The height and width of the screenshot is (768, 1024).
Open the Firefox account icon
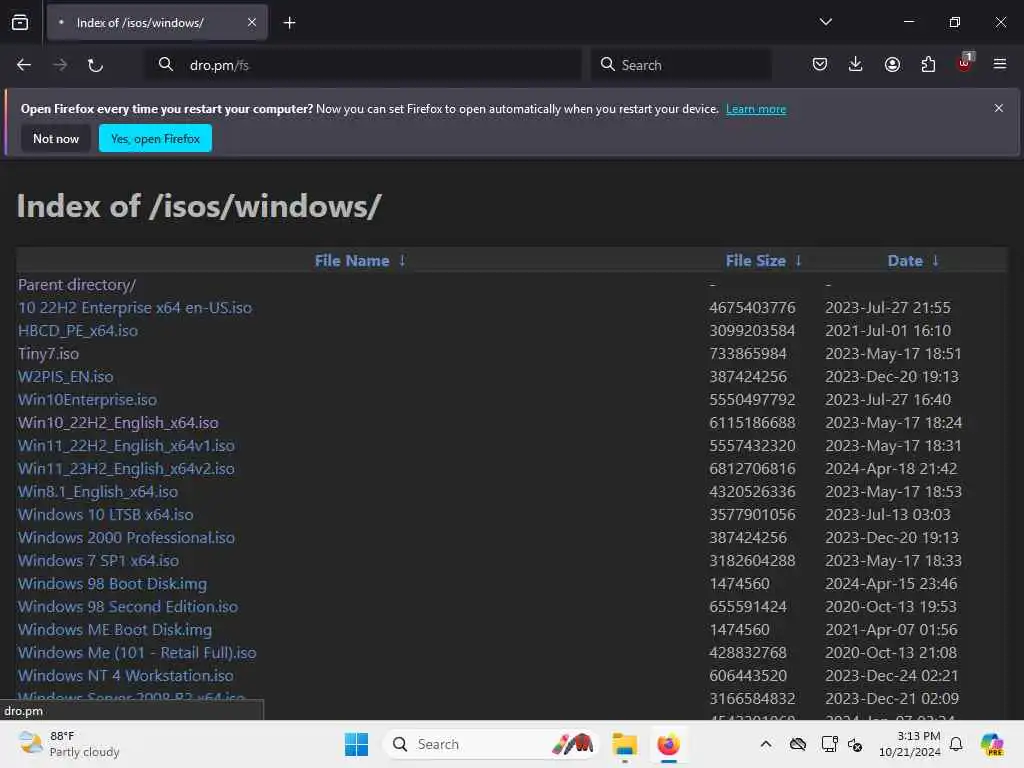[x=892, y=64]
